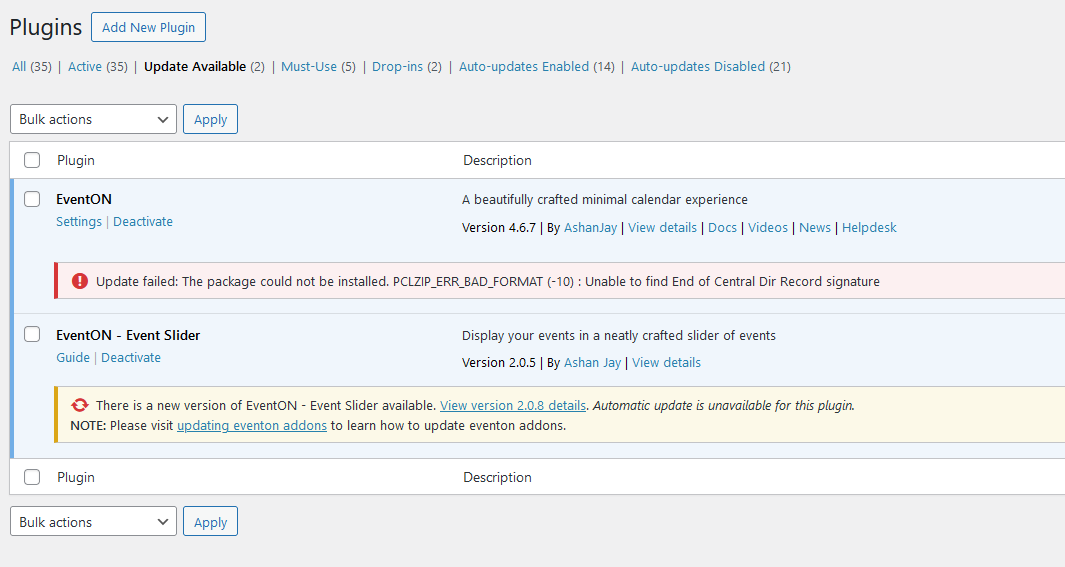Click the top Apply button
Viewport: 1065px width, 567px height.
(x=211, y=119)
